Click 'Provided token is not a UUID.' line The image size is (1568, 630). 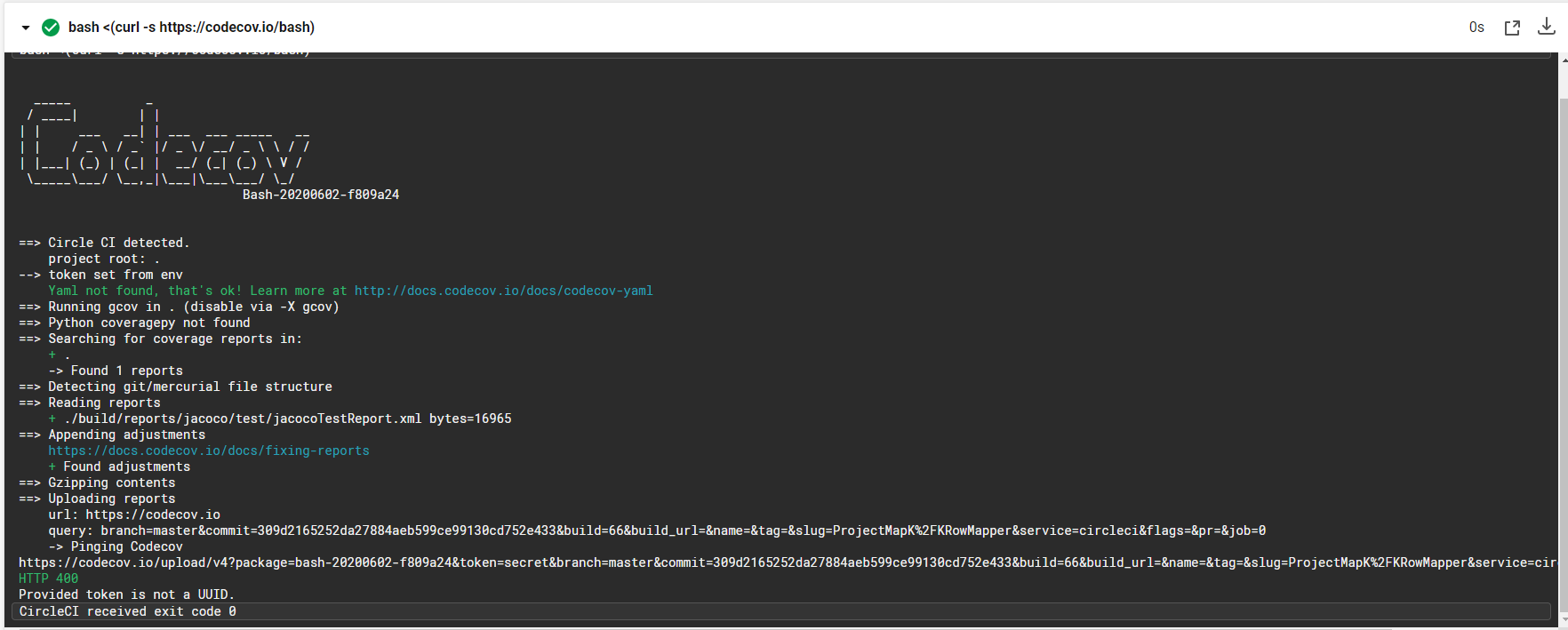click(x=126, y=594)
